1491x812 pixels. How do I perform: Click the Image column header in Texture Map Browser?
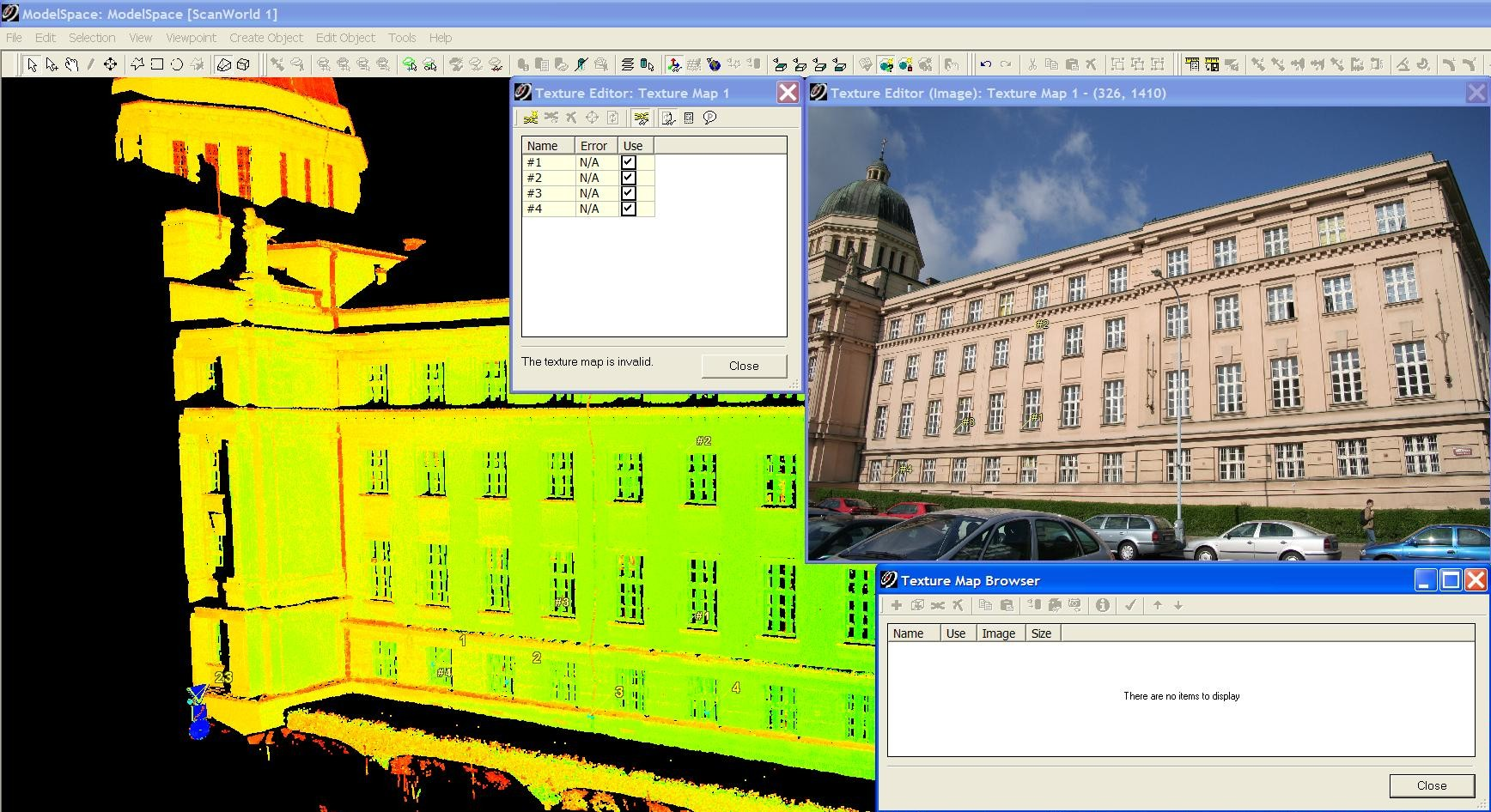click(1001, 633)
